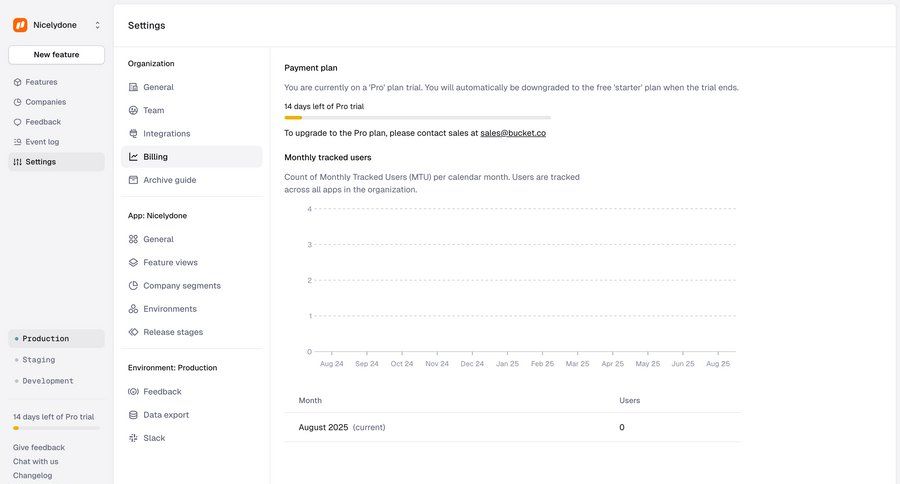Go to Event log page
The image size is (900, 484).
coord(56,142)
